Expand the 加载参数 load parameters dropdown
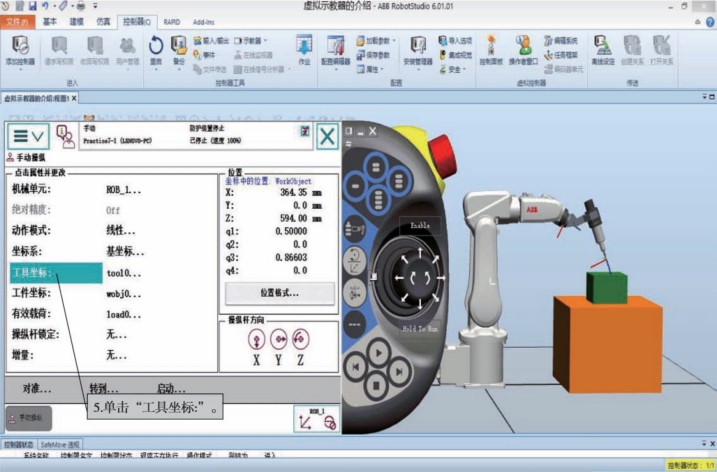Viewport: 717px width, 472px height. 394,41
